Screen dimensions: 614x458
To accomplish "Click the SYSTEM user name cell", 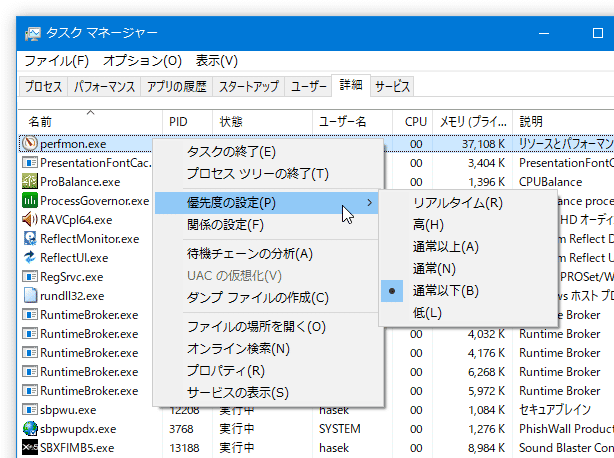I will (x=340, y=429).
